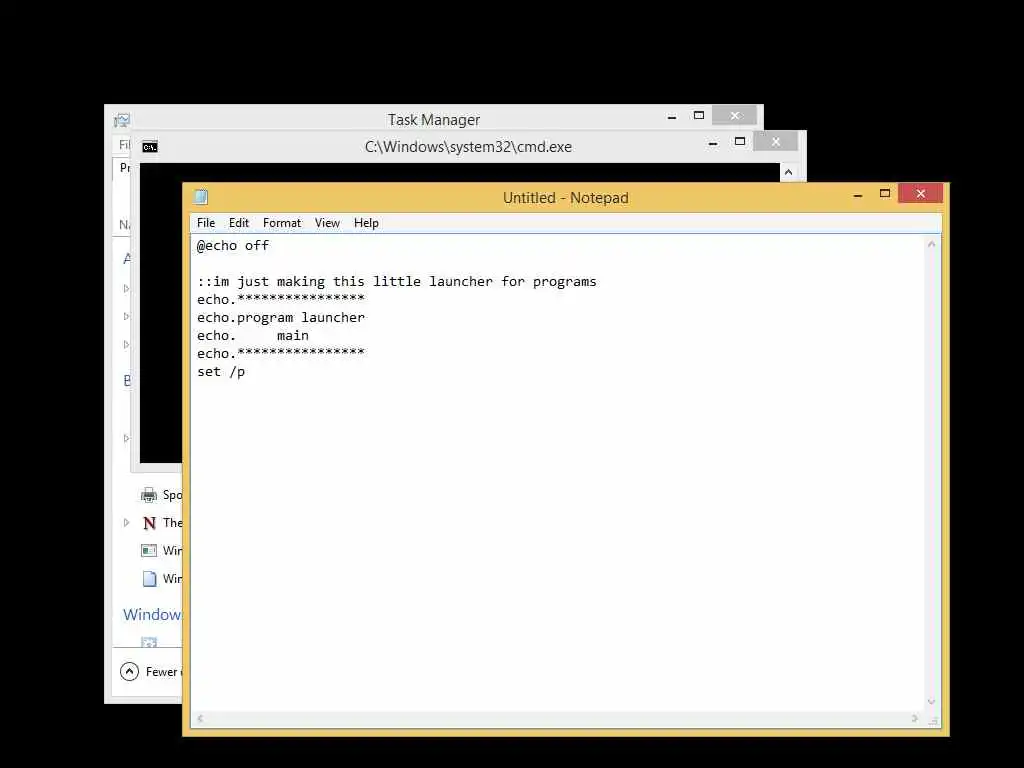Click the 'echo.program launcher' line
Image resolution: width=1024 pixels, height=768 pixels.
click(281, 317)
